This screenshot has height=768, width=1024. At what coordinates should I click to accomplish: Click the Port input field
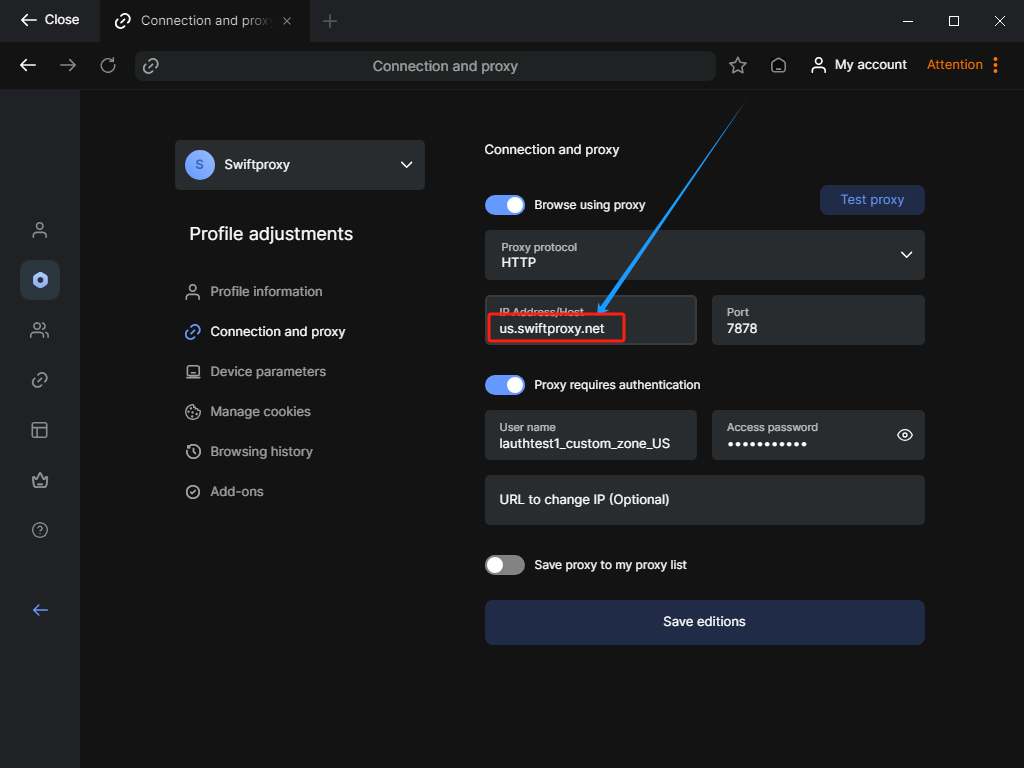pyautogui.click(x=818, y=321)
